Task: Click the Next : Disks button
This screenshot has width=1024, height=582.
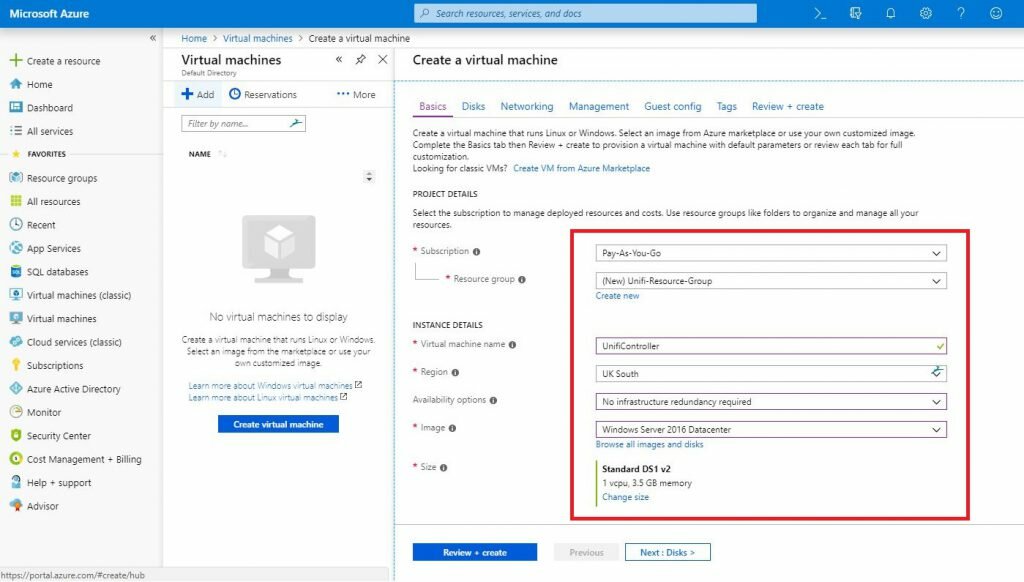Action: (x=667, y=553)
